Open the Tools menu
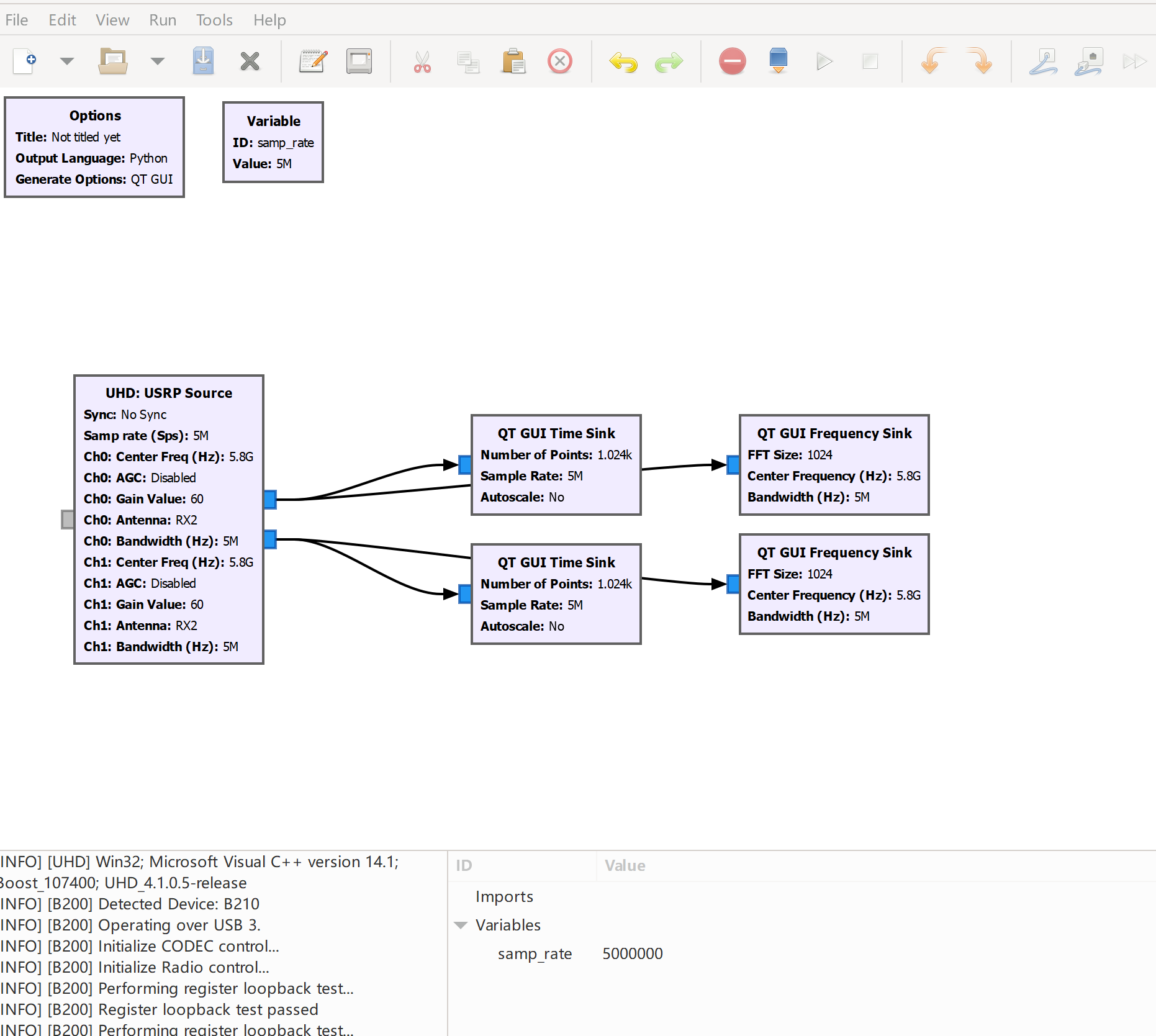Screen dimensions: 1156x1036 214,20
